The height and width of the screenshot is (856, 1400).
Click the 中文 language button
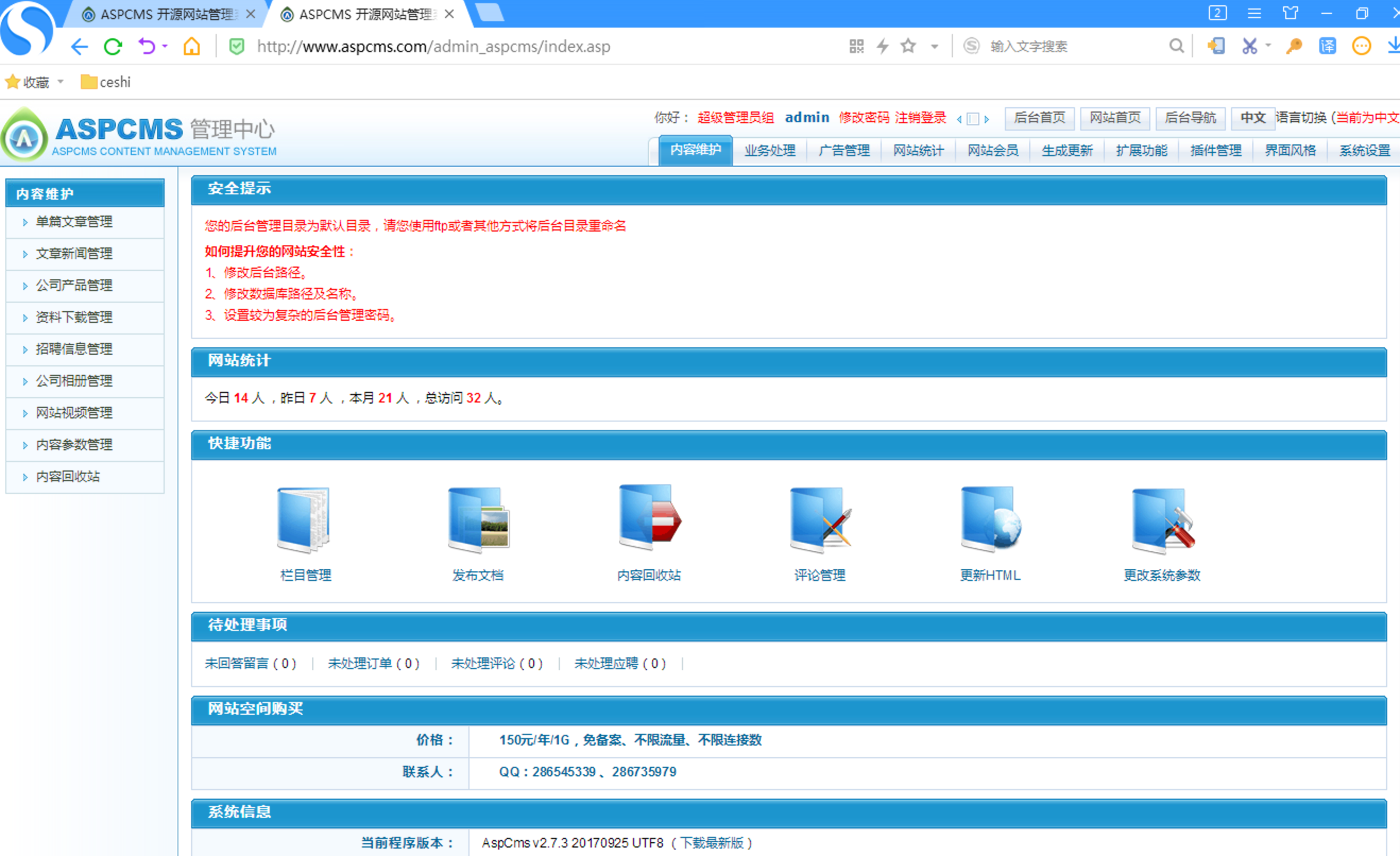[x=1253, y=118]
